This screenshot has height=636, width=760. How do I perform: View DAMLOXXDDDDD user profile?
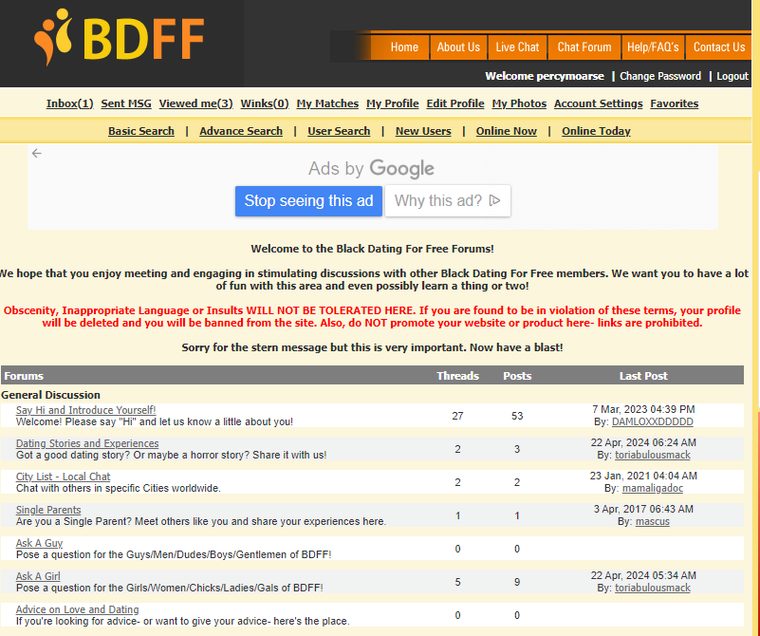point(652,422)
